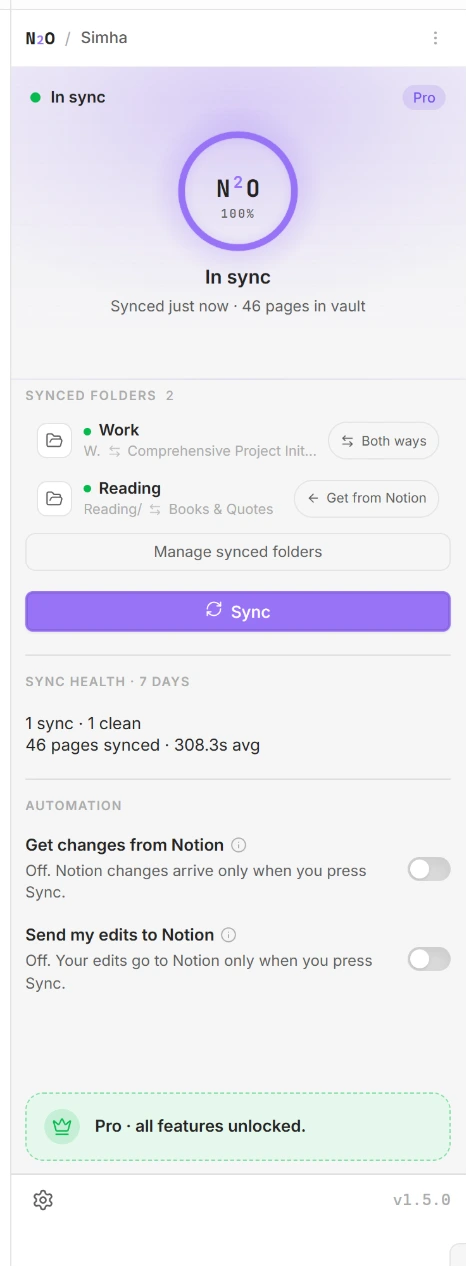Click the Reading folder name

click(x=130, y=488)
